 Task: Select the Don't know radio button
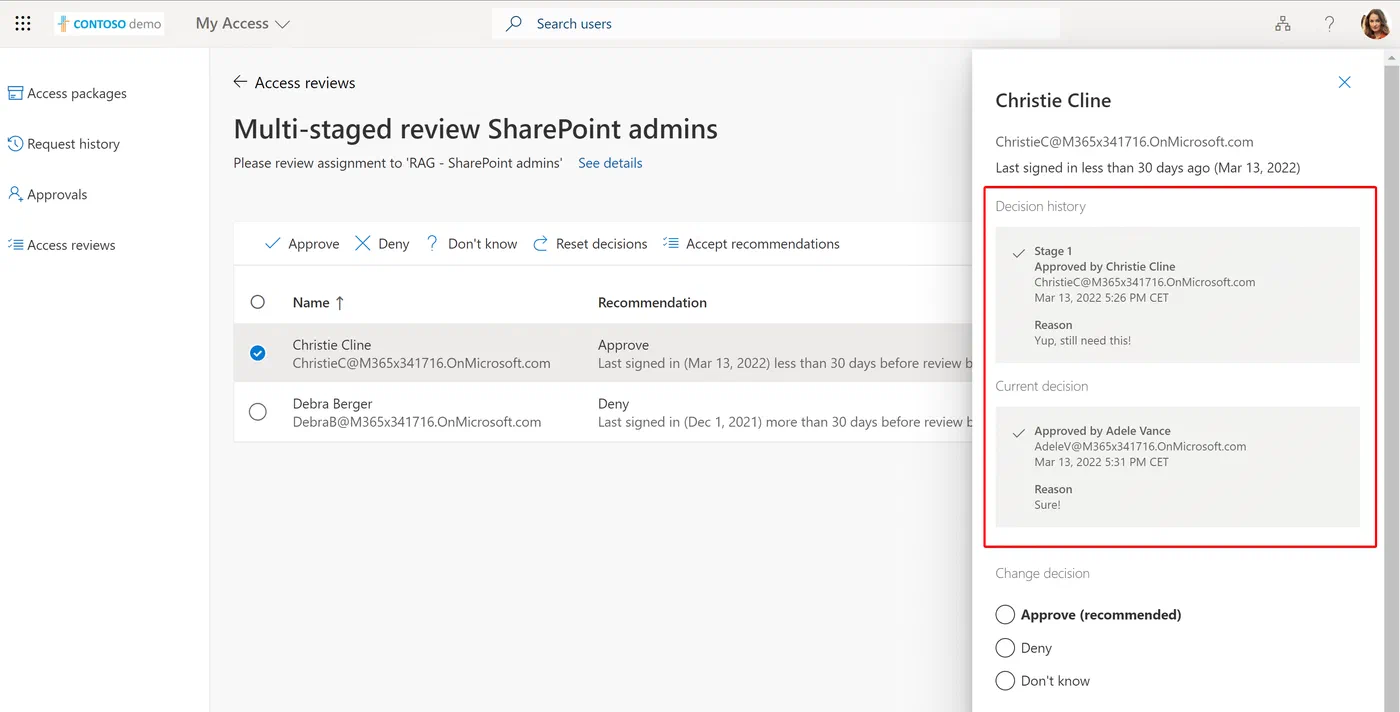coord(1005,681)
